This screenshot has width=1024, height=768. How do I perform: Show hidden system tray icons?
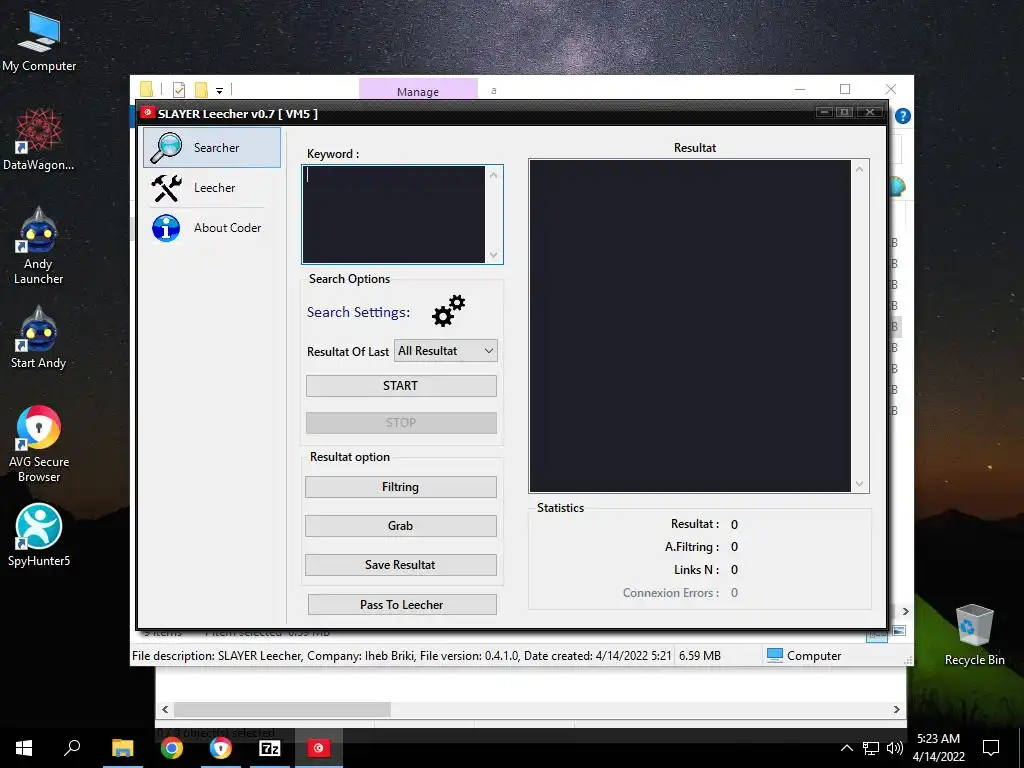point(846,748)
